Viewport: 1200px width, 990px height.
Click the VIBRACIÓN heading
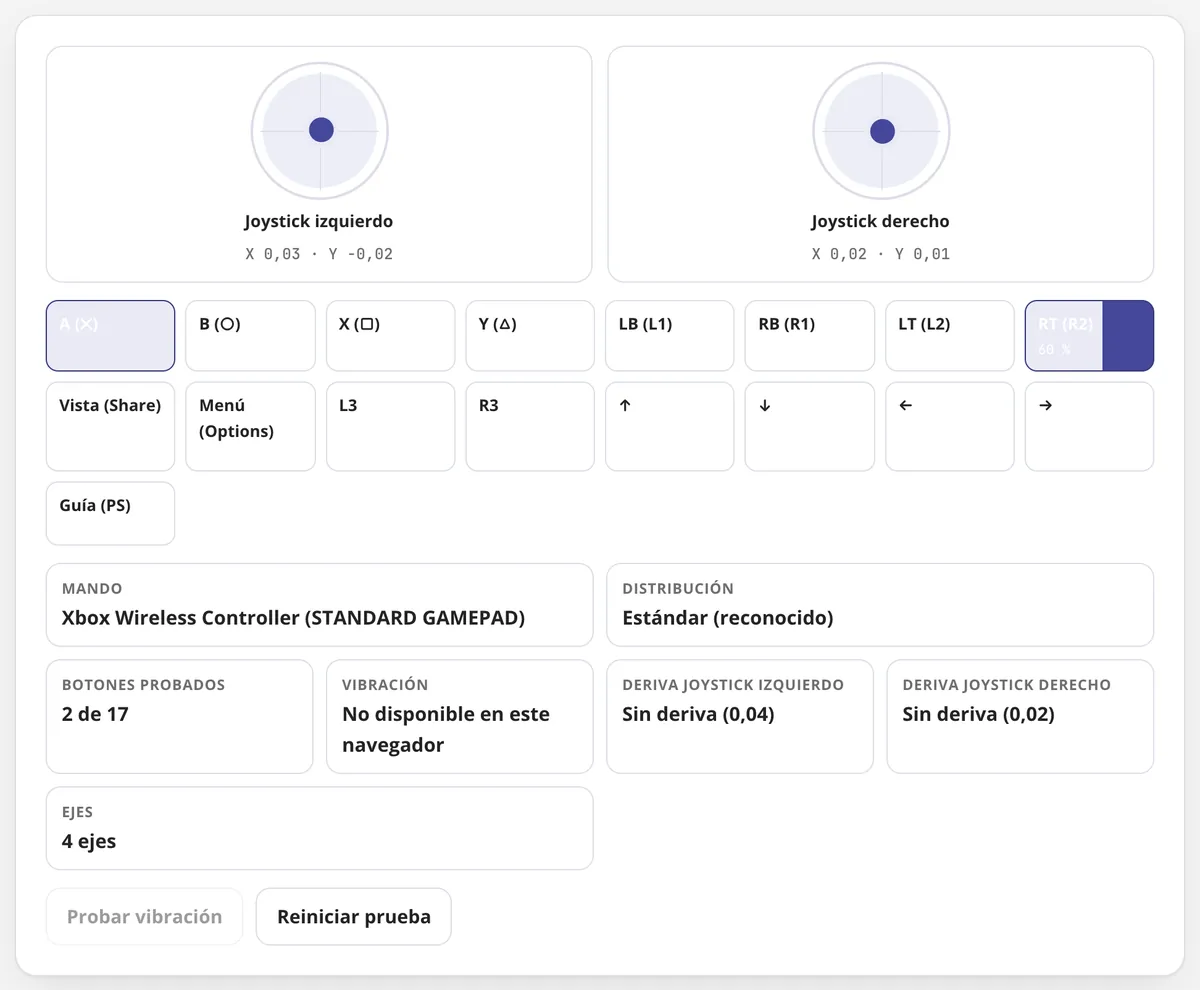point(385,685)
